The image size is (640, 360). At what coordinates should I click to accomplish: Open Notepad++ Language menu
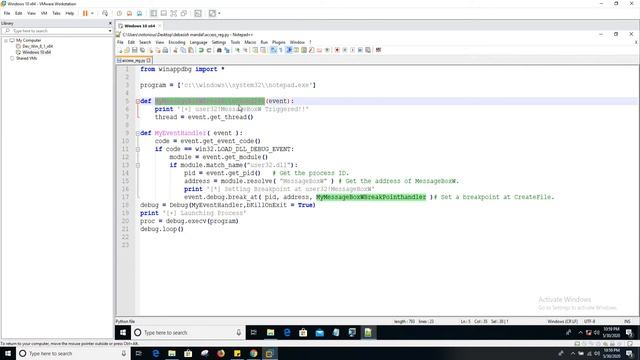pyautogui.click(x=199, y=42)
